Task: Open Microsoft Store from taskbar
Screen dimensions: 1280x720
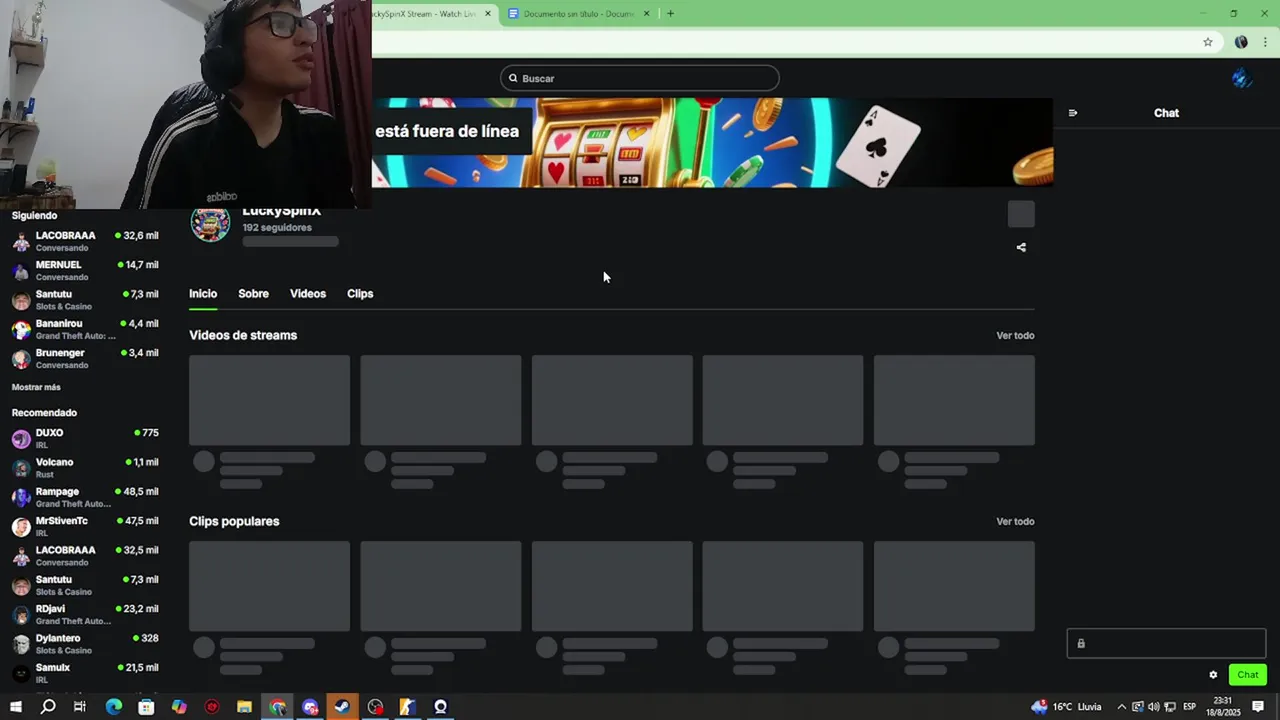Action: tap(146, 707)
